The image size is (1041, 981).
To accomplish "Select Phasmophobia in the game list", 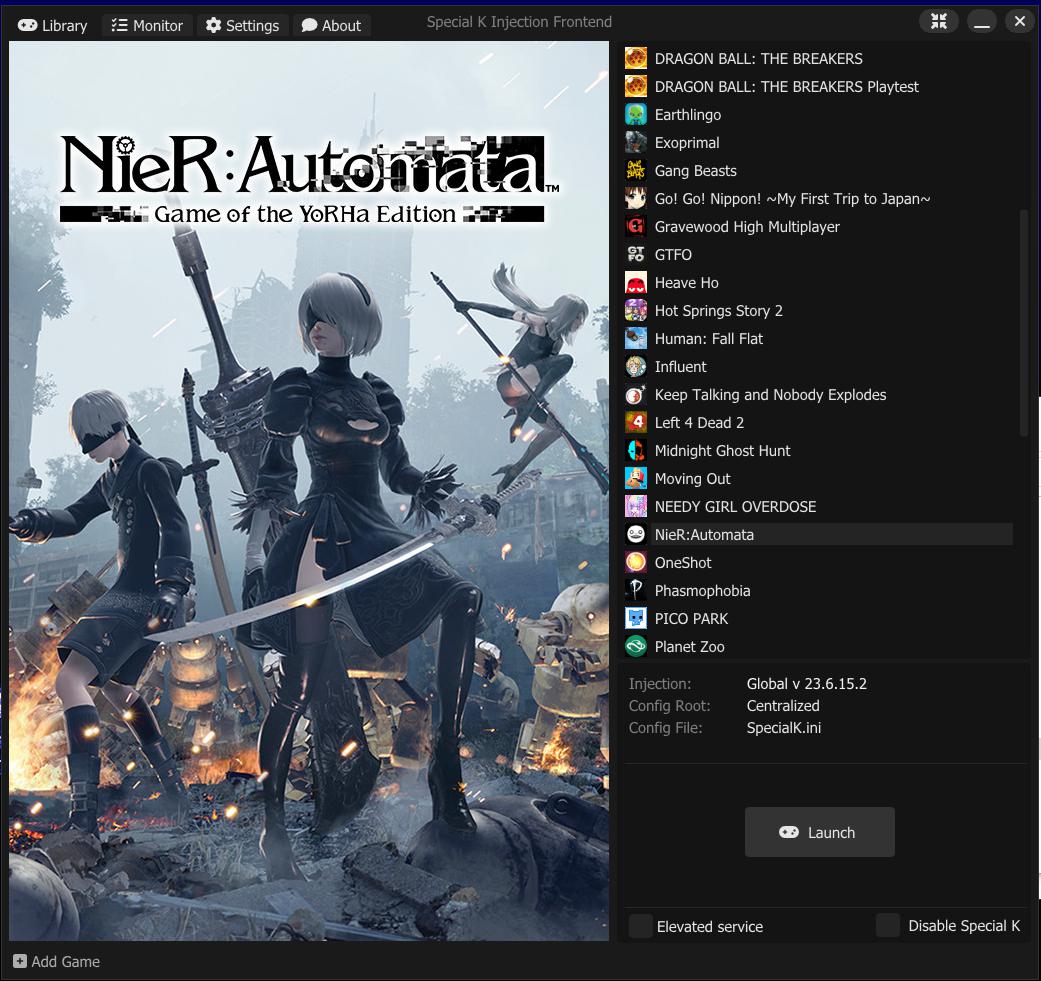I will (702, 590).
